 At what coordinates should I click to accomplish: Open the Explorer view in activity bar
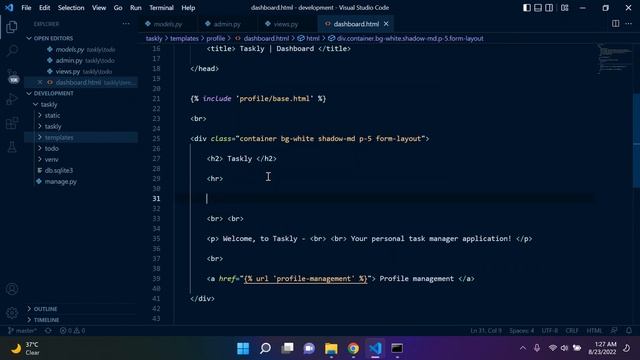click(x=12, y=27)
